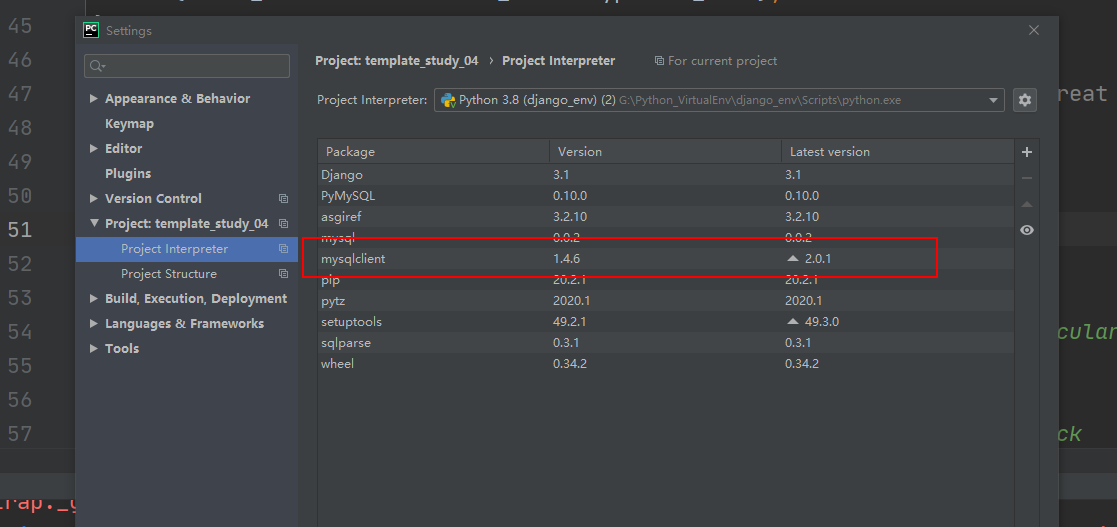Open the Project Interpreter dropdown arrow

click(993, 100)
